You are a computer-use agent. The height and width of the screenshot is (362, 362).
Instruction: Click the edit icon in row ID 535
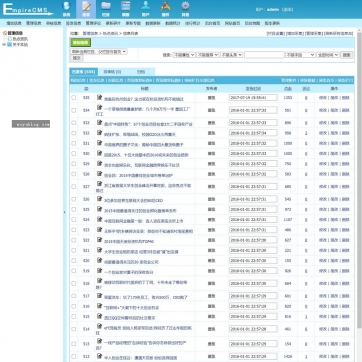point(99,97)
